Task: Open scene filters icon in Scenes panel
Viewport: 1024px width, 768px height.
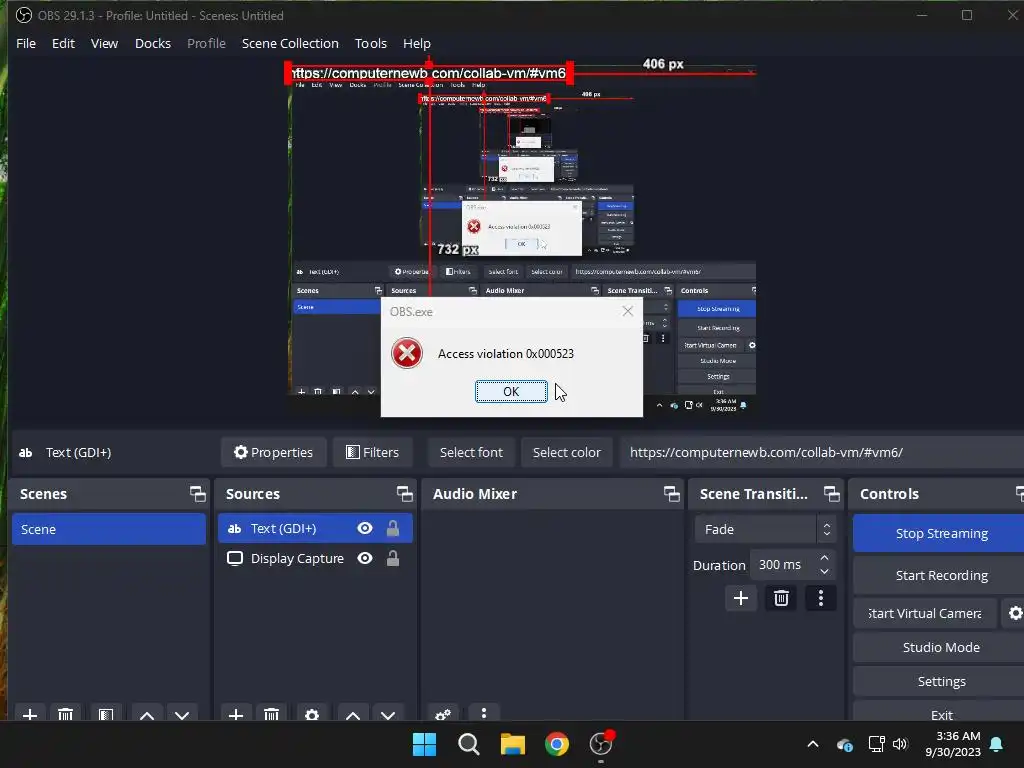Action: 106,714
